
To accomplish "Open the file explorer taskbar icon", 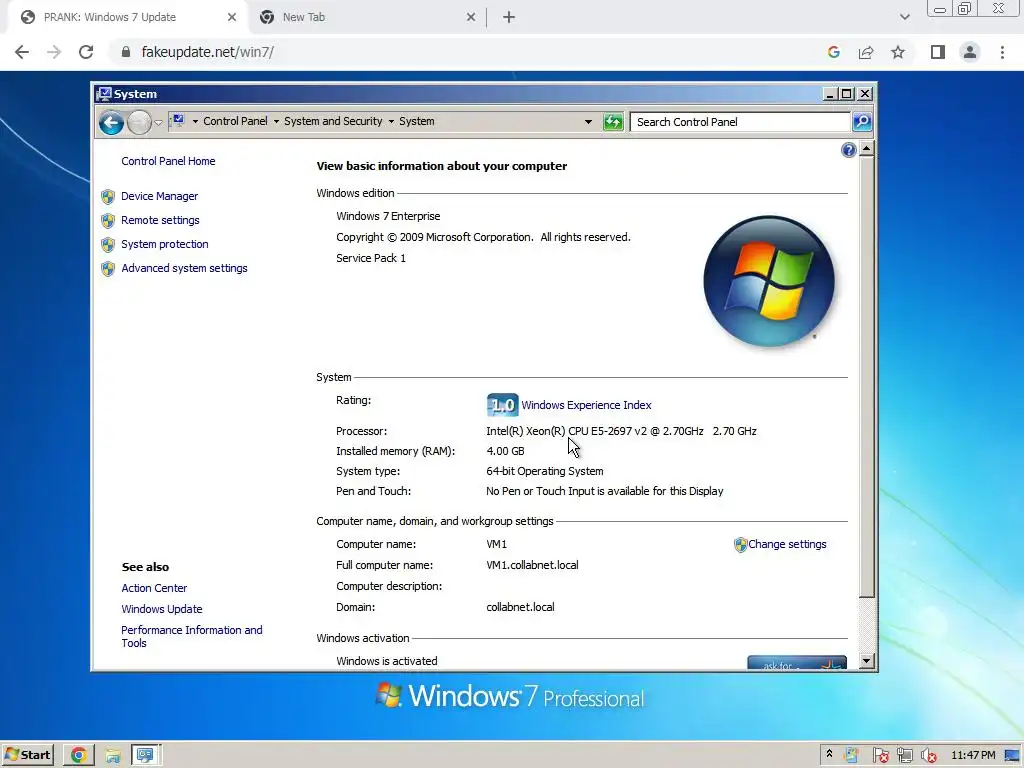I will [x=113, y=756].
